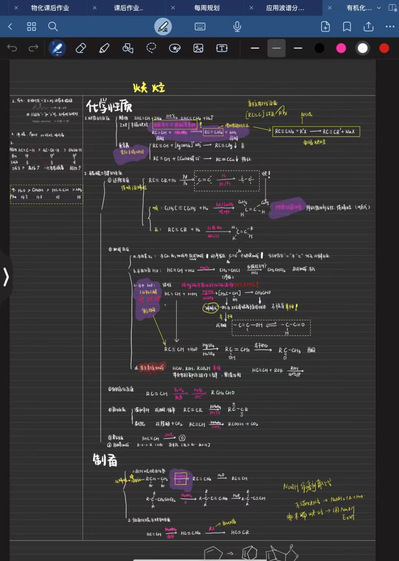
Task: Open the page thumbnails grid view
Action: click(x=31, y=26)
